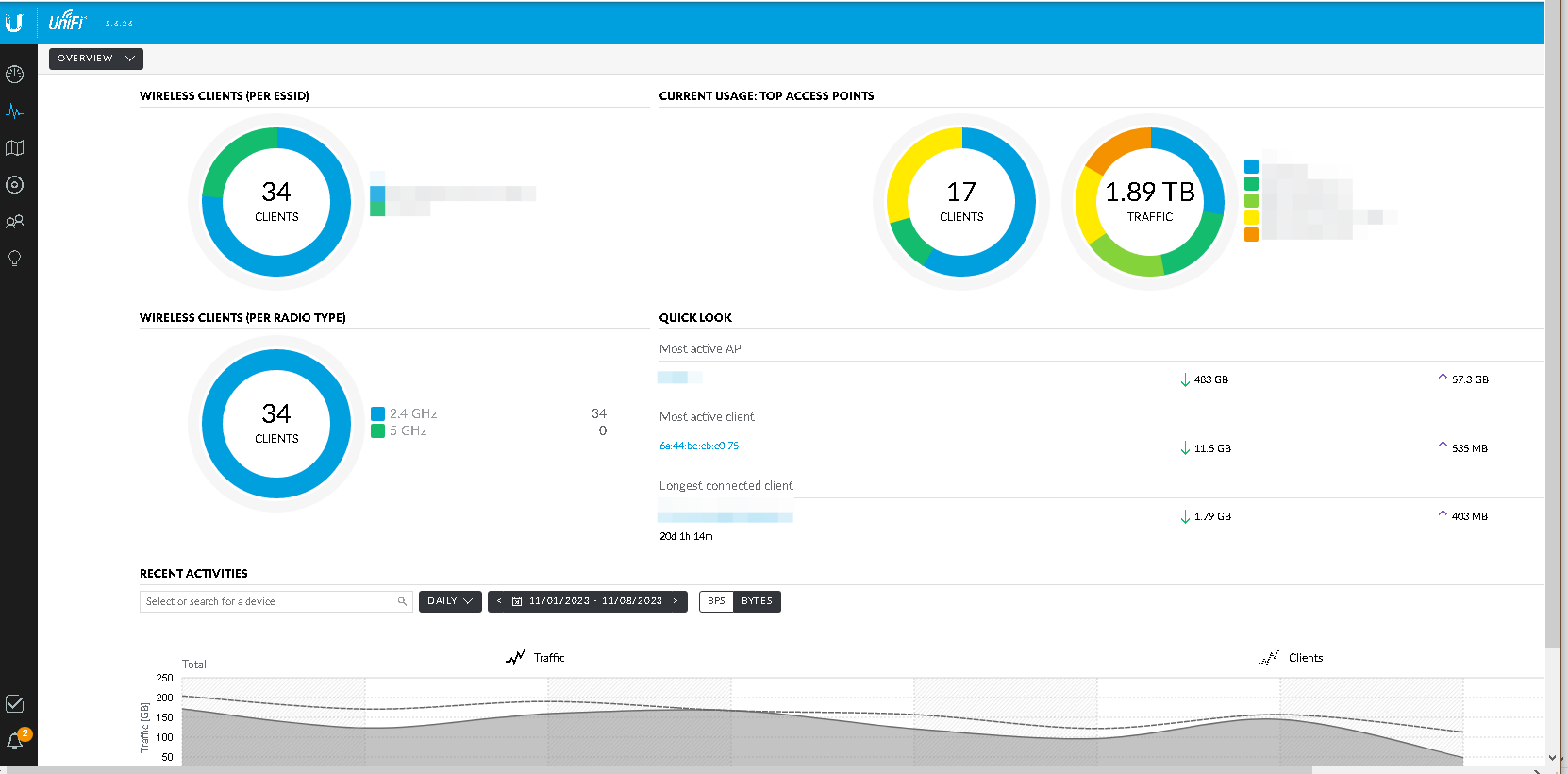This screenshot has width=1568, height=774.
Task: Click the 57.3 GB upload value
Action: (1470, 379)
